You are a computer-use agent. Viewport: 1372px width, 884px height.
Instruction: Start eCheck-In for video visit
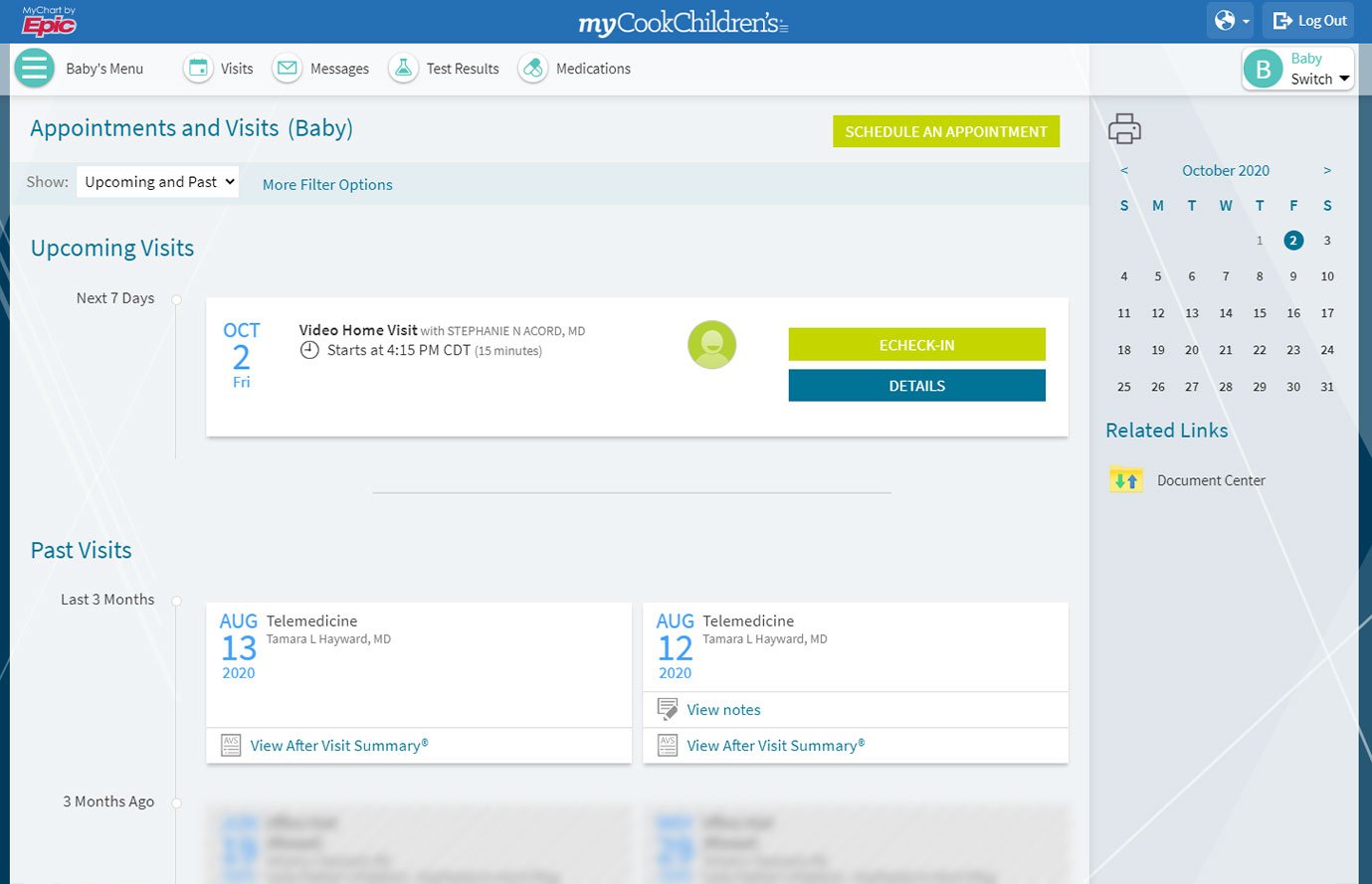tap(916, 345)
